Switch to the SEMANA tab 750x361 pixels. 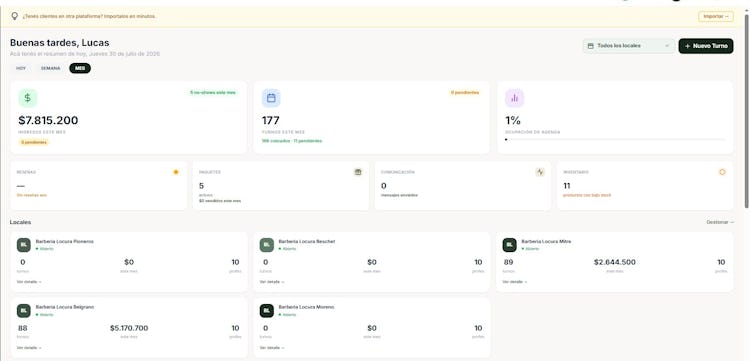50,68
